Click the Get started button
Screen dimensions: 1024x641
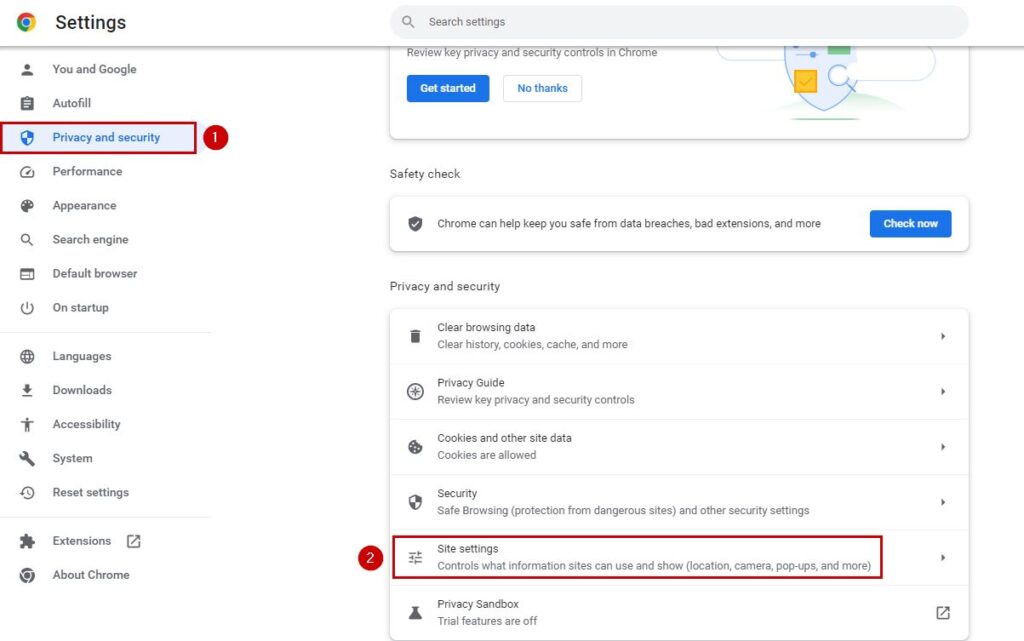pos(448,88)
